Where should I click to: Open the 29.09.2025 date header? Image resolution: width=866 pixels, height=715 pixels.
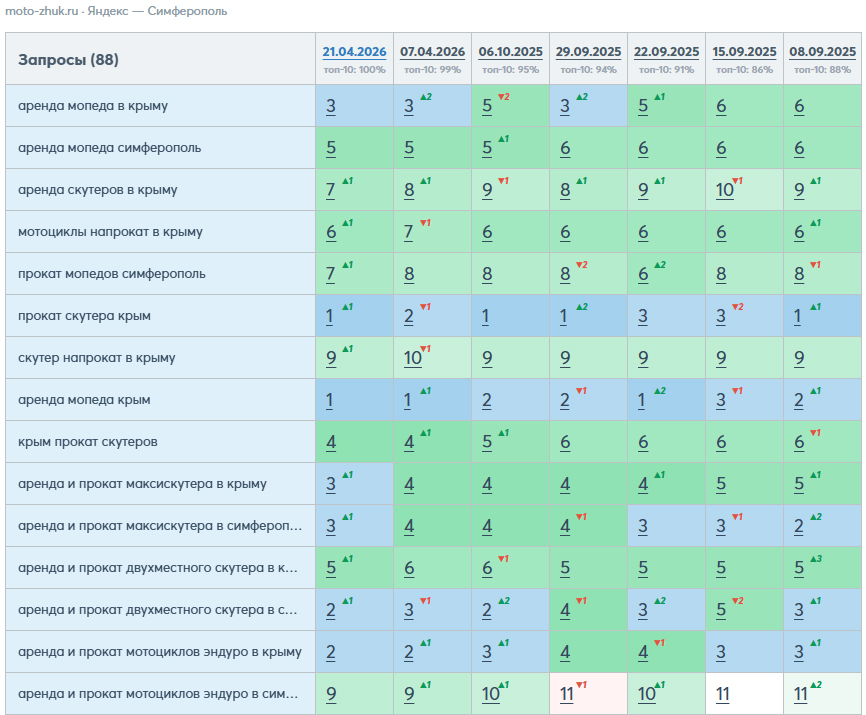[x=588, y=52]
